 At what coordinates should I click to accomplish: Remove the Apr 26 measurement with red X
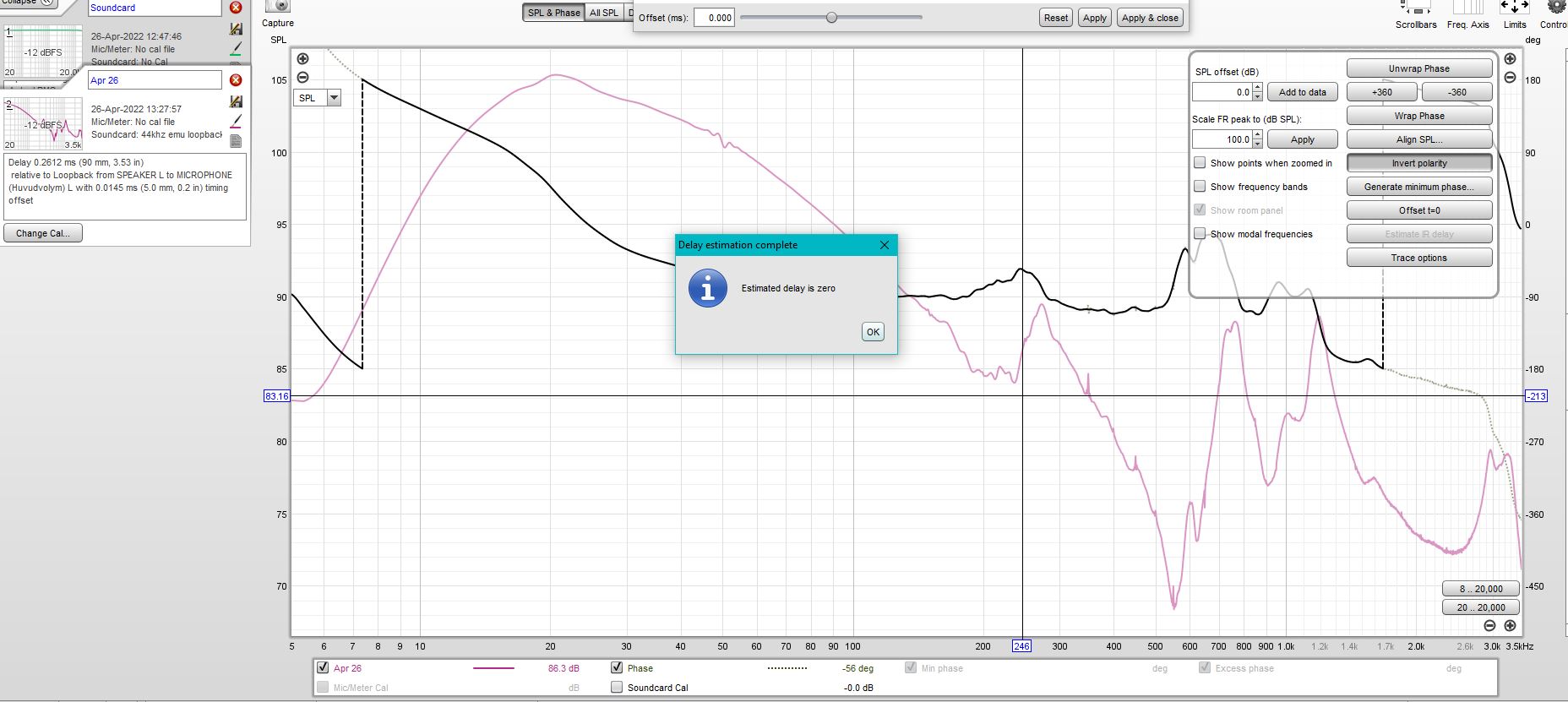[236, 80]
